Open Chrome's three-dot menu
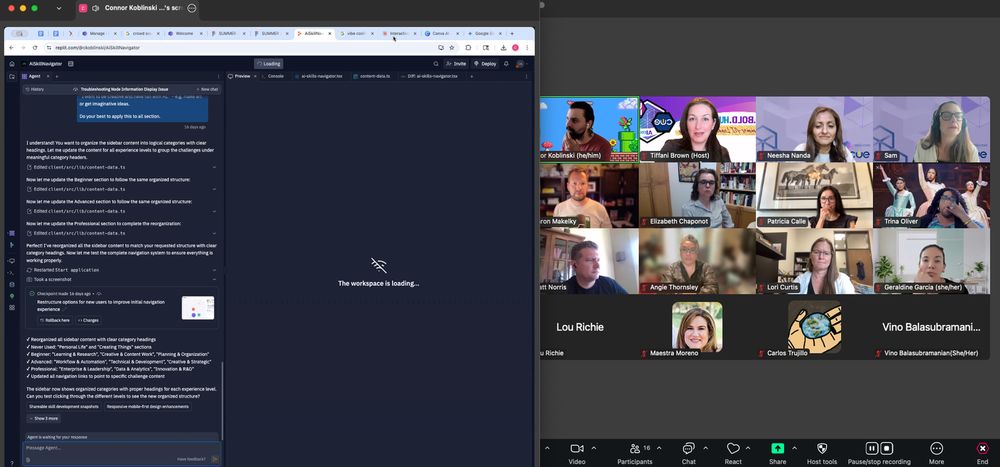 [527, 48]
